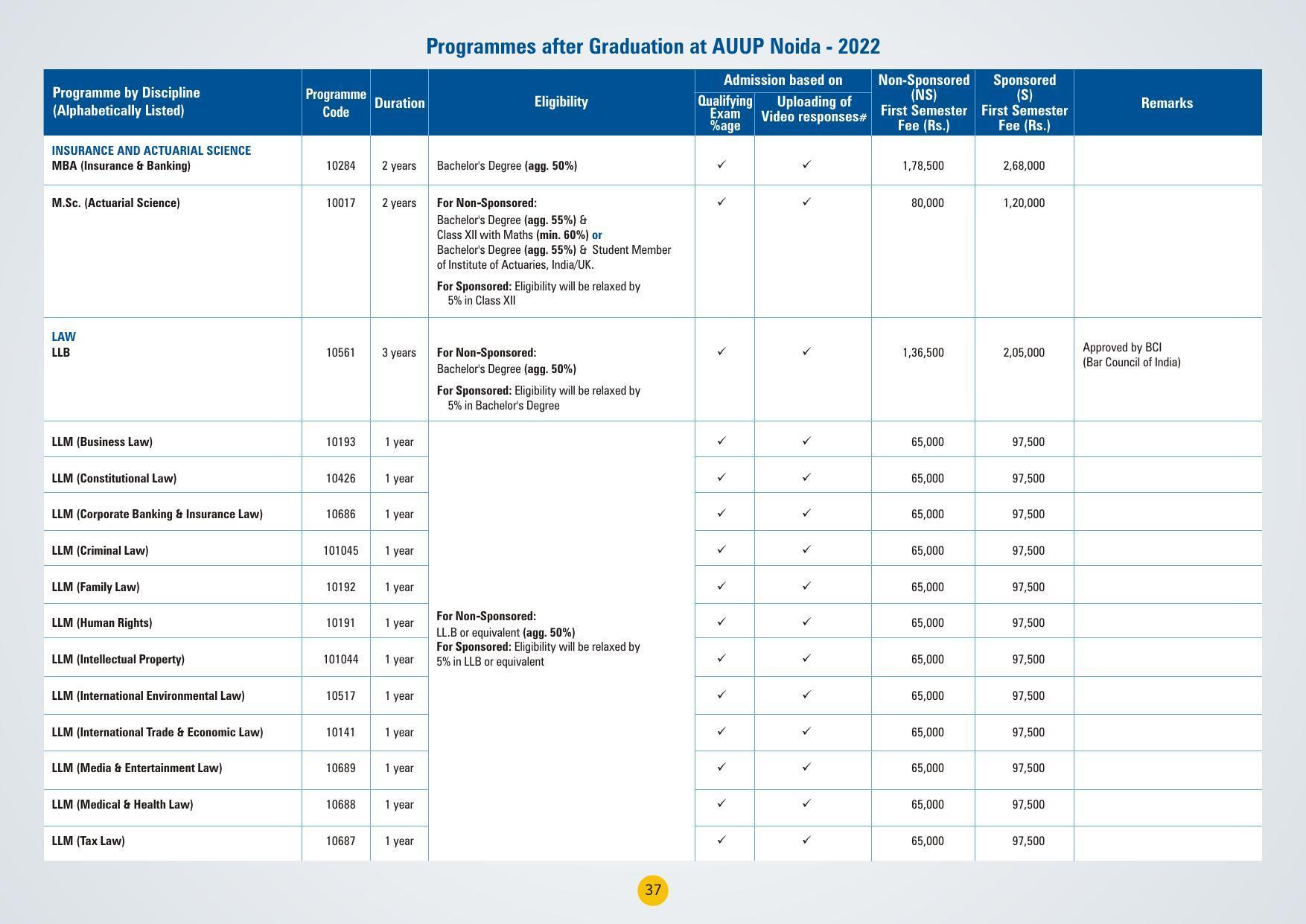Image resolution: width=1306 pixels, height=924 pixels.
Task: Click programme code "10284"
Action: click(341, 165)
